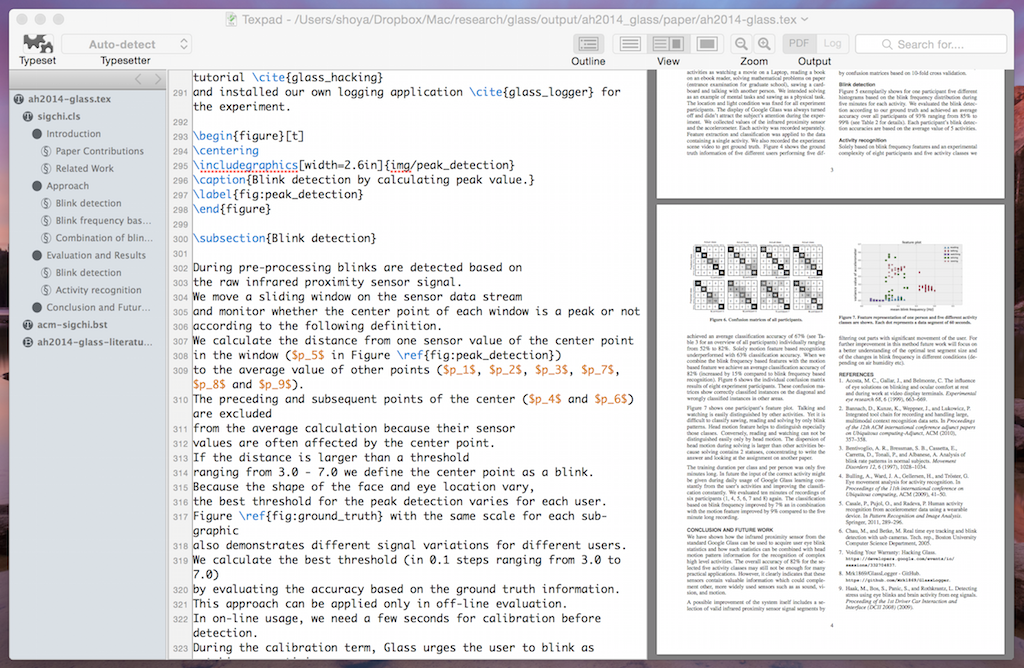Image resolution: width=1024 pixels, height=668 pixels.
Task: Click the section icon beside Conclusion and Futur...
Action: click(x=37, y=308)
